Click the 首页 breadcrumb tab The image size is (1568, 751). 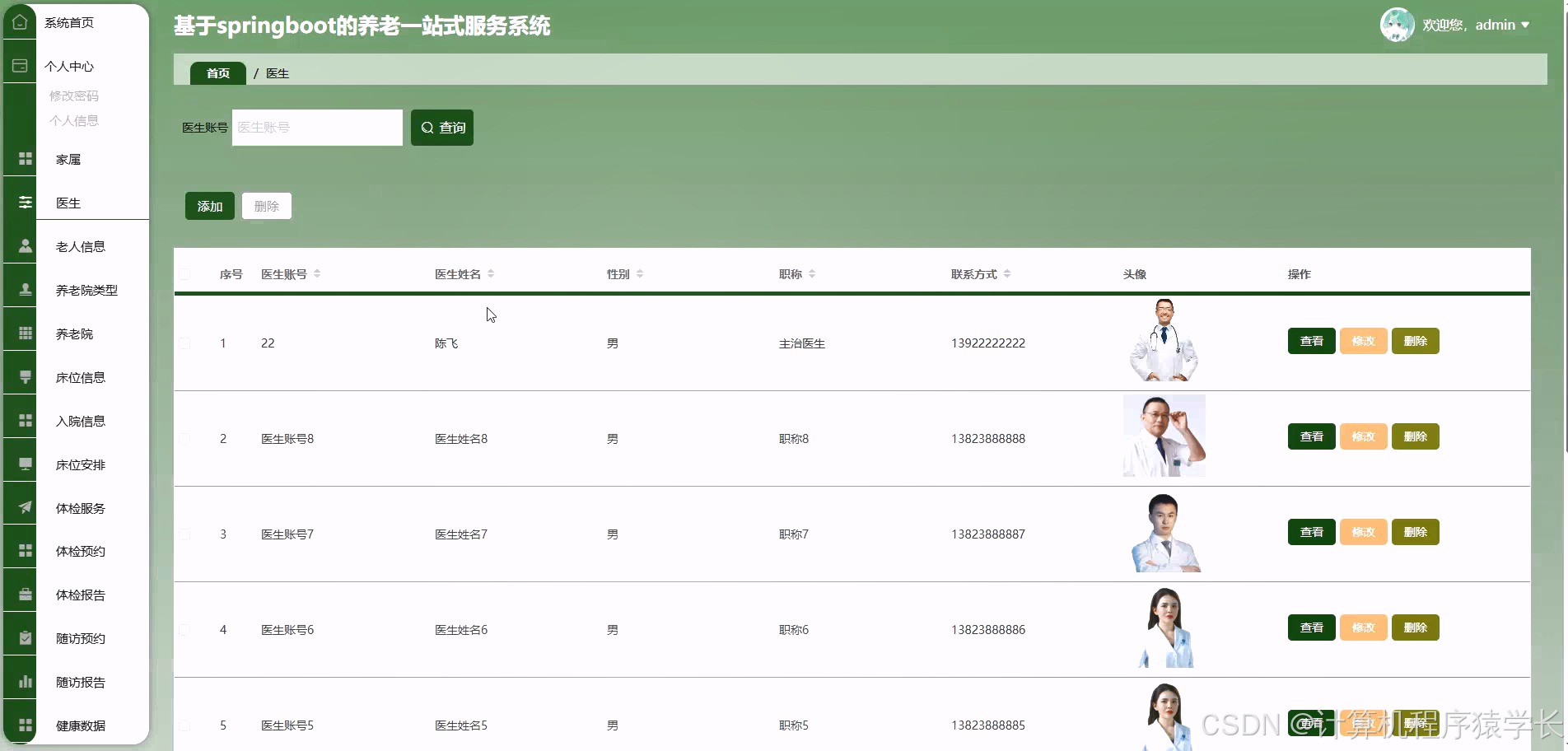[218, 73]
